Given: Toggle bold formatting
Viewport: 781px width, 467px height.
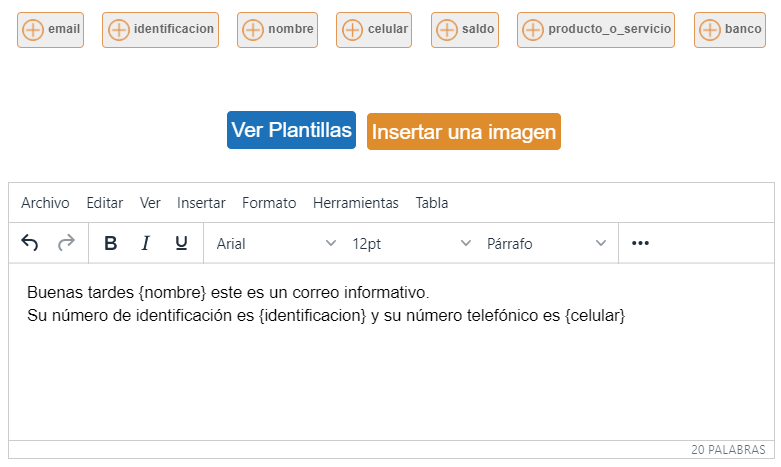Looking at the screenshot, I should [111, 243].
